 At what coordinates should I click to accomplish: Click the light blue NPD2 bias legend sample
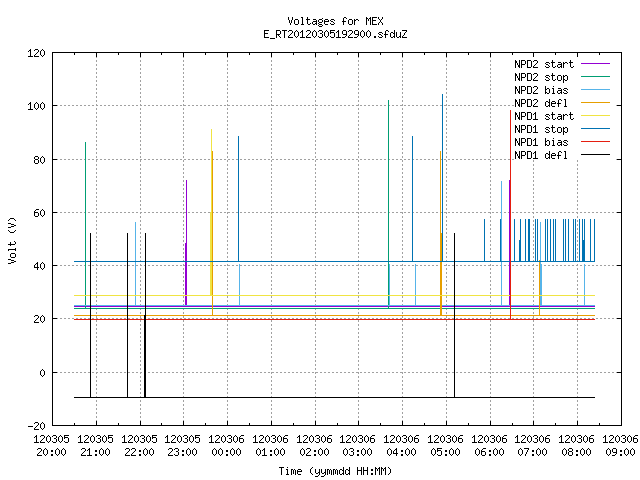click(x=595, y=90)
